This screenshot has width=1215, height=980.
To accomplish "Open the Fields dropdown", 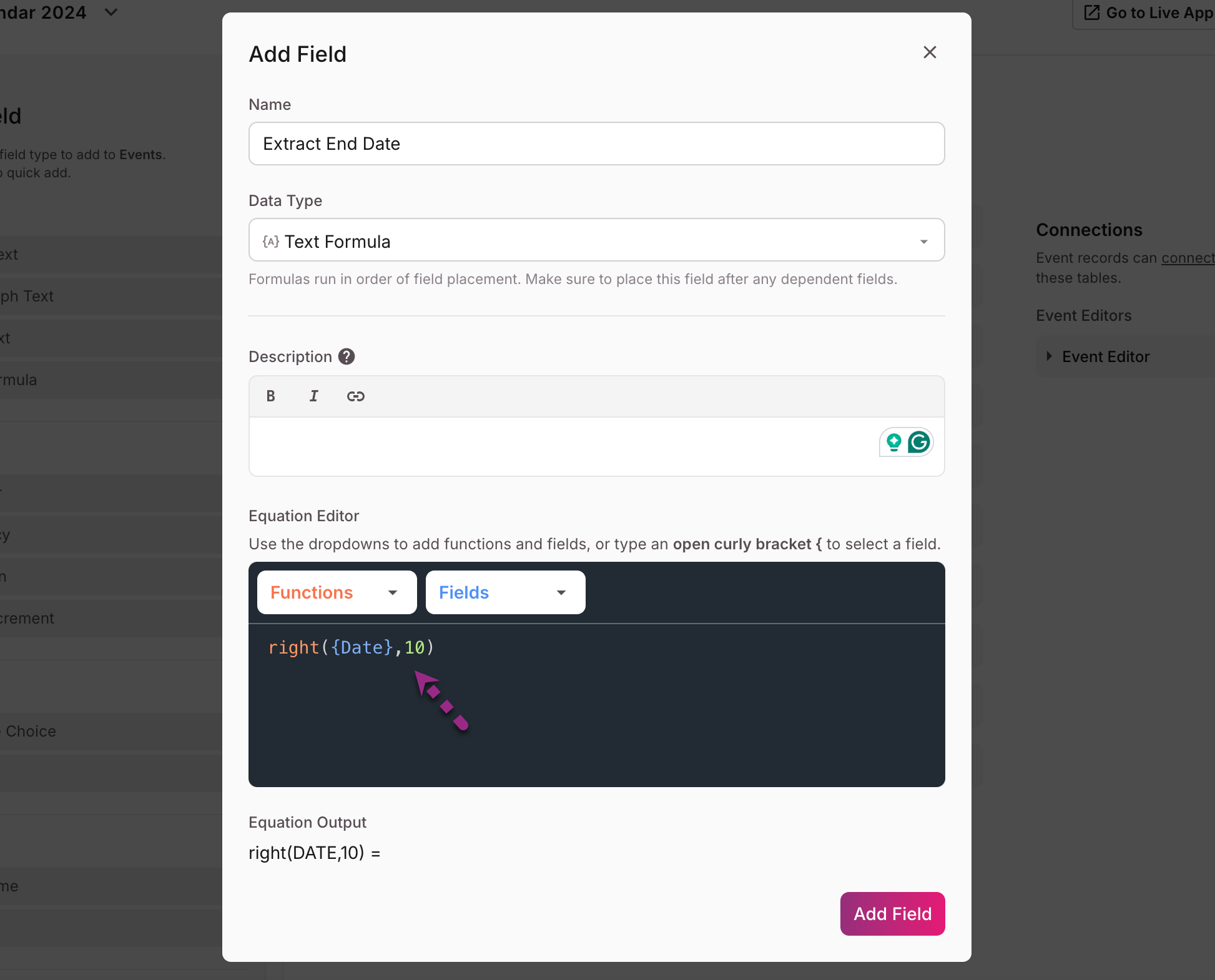I will [505, 592].
